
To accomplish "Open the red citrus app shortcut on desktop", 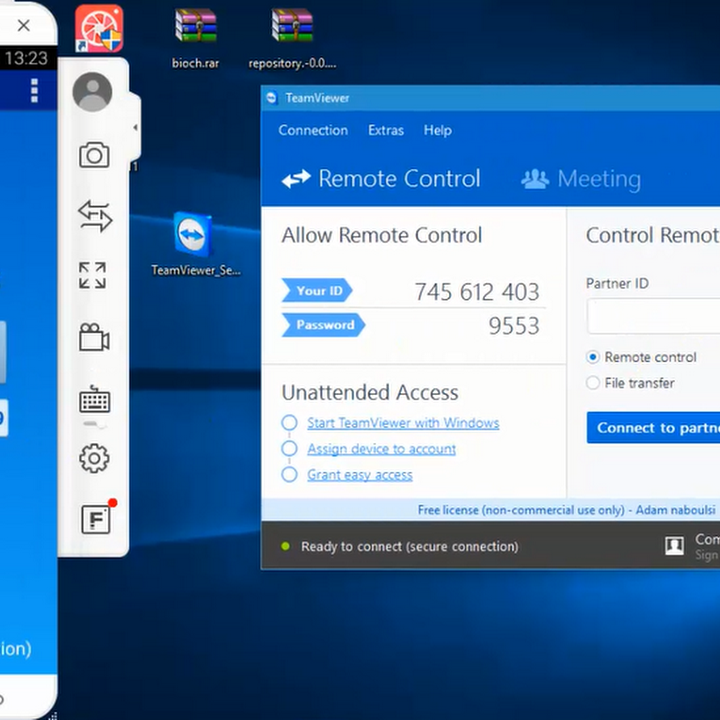I will 99,28.
